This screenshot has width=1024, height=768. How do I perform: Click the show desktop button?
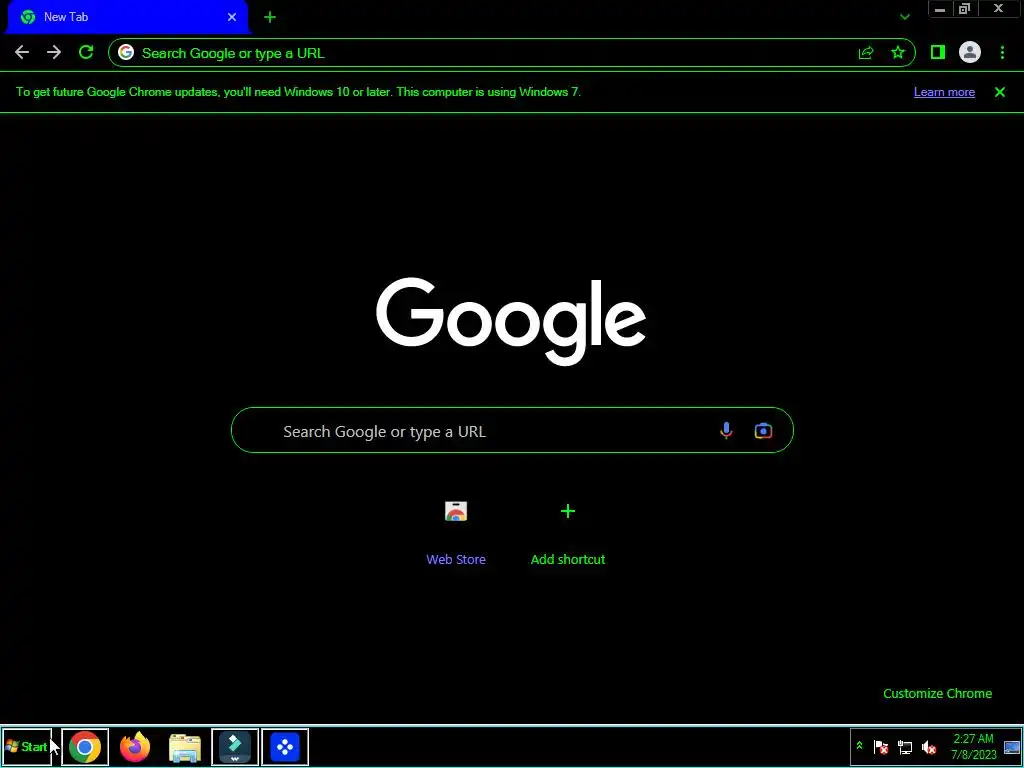click(x=1012, y=747)
